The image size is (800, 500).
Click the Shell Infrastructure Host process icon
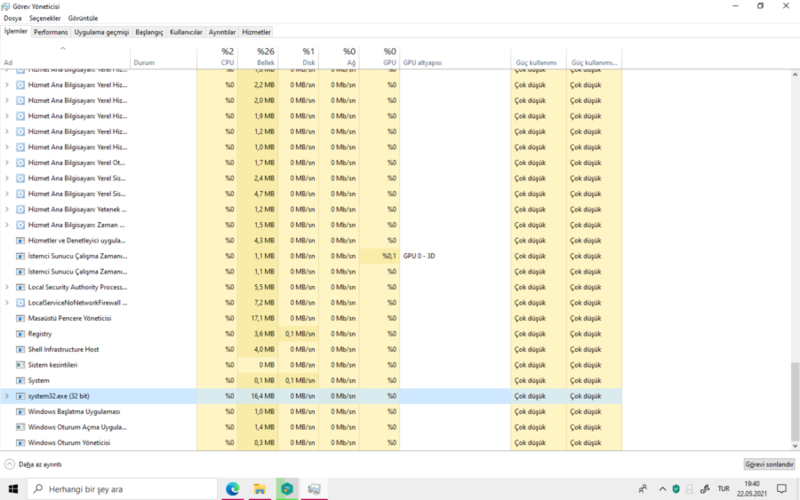tap(21, 349)
